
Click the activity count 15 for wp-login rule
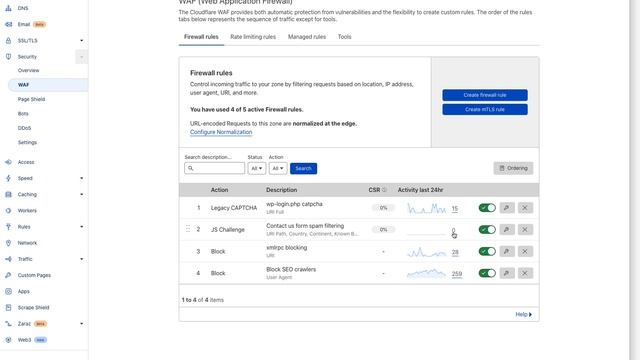[x=455, y=209]
